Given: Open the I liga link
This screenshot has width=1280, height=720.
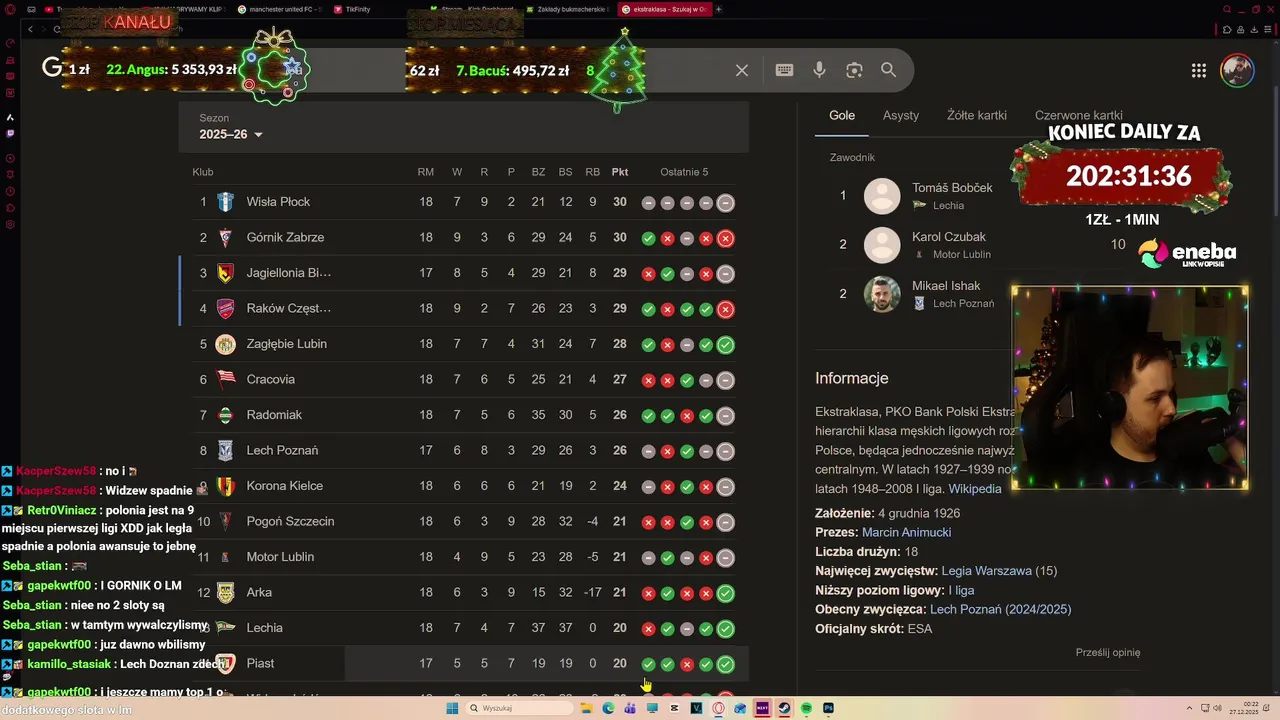Looking at the screenshot, I should point(961,590).
